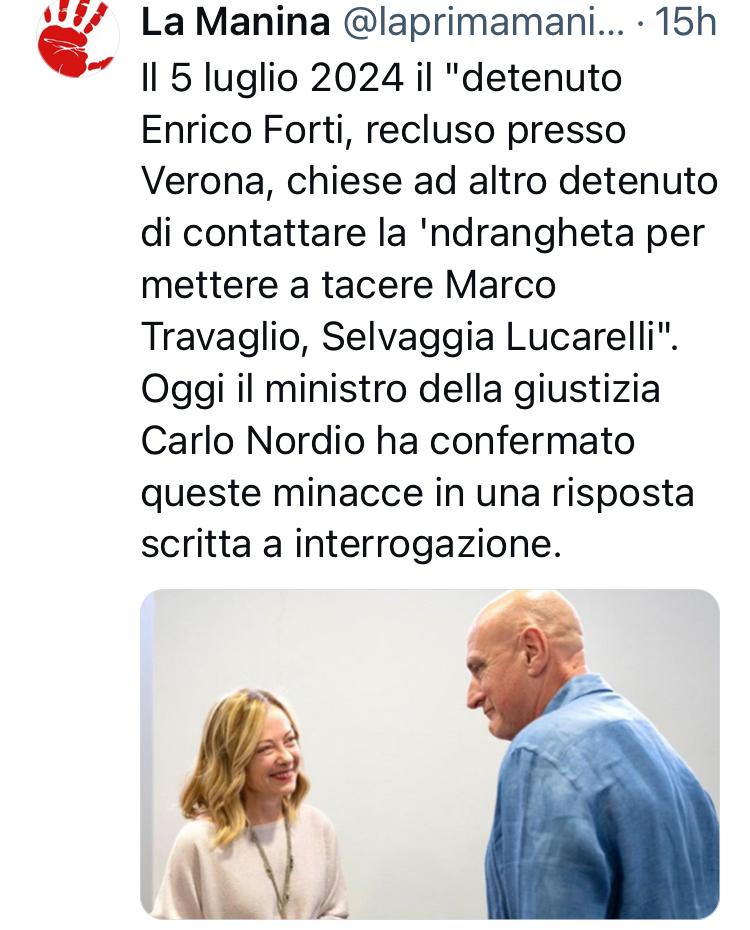This screenshot has height=930, width=750.
Task: Tap the 'queste minacce in una risposta' line
Action: coord(417,493)
